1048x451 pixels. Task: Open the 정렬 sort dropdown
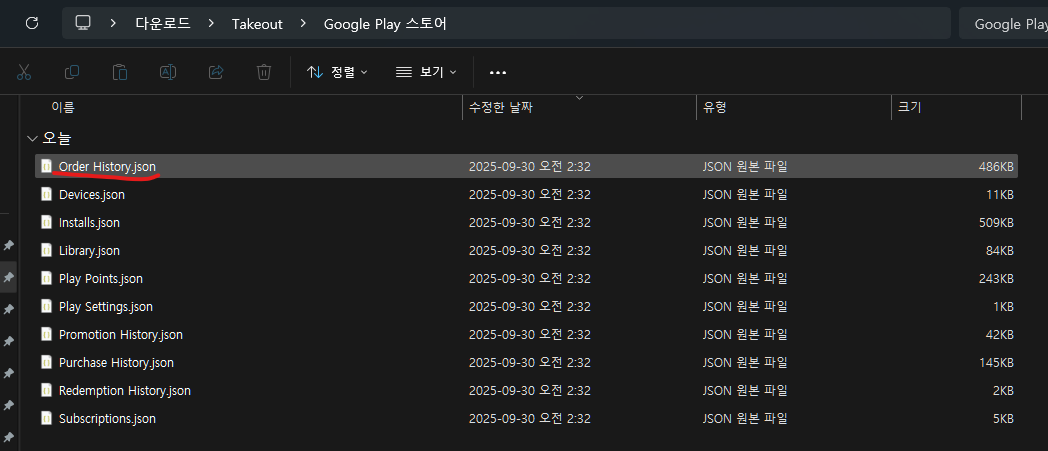[x=338, y=72]
